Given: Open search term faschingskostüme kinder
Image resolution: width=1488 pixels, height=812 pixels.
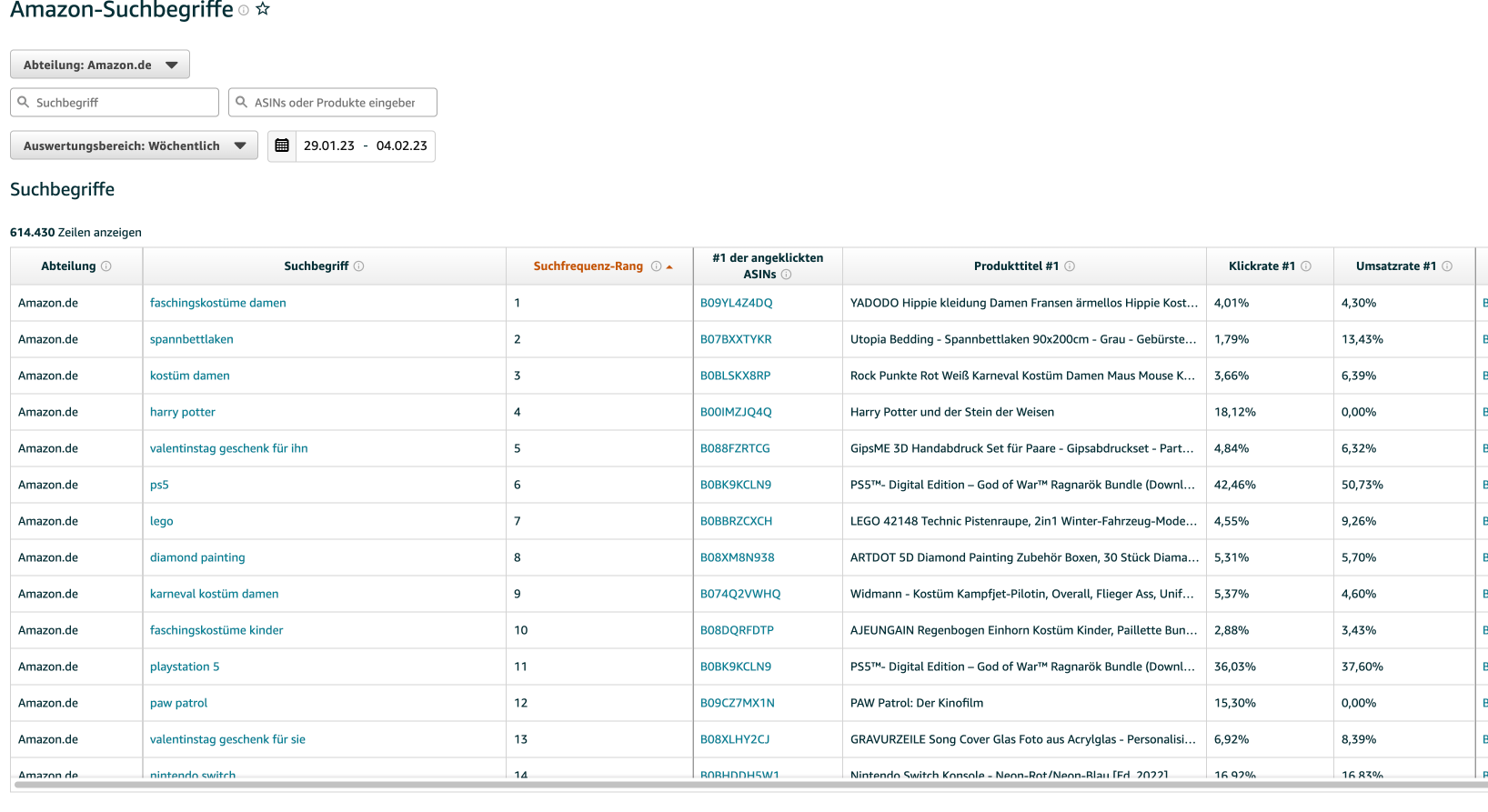Looking at the screenshot, I should (216, 630).
